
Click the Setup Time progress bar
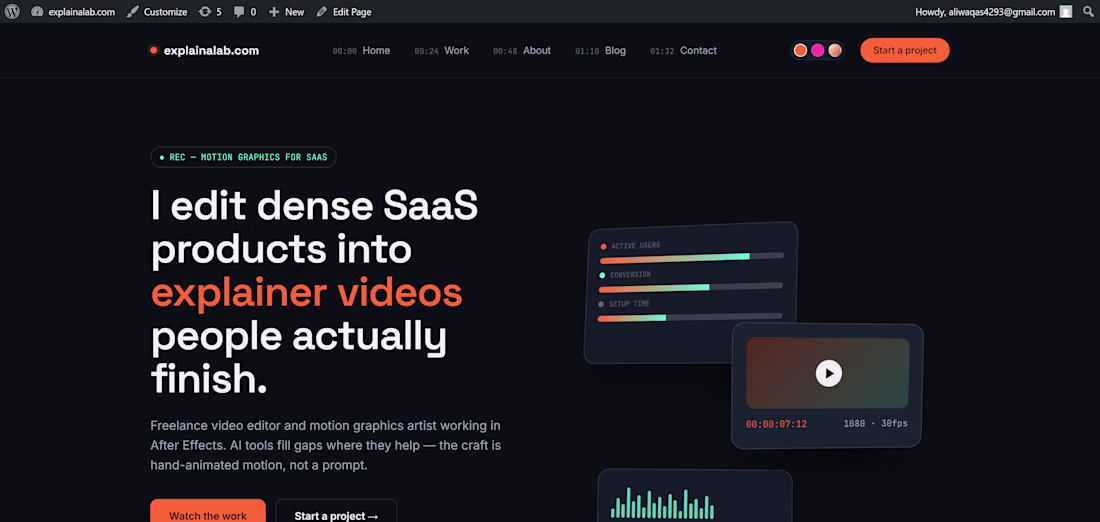690,317
